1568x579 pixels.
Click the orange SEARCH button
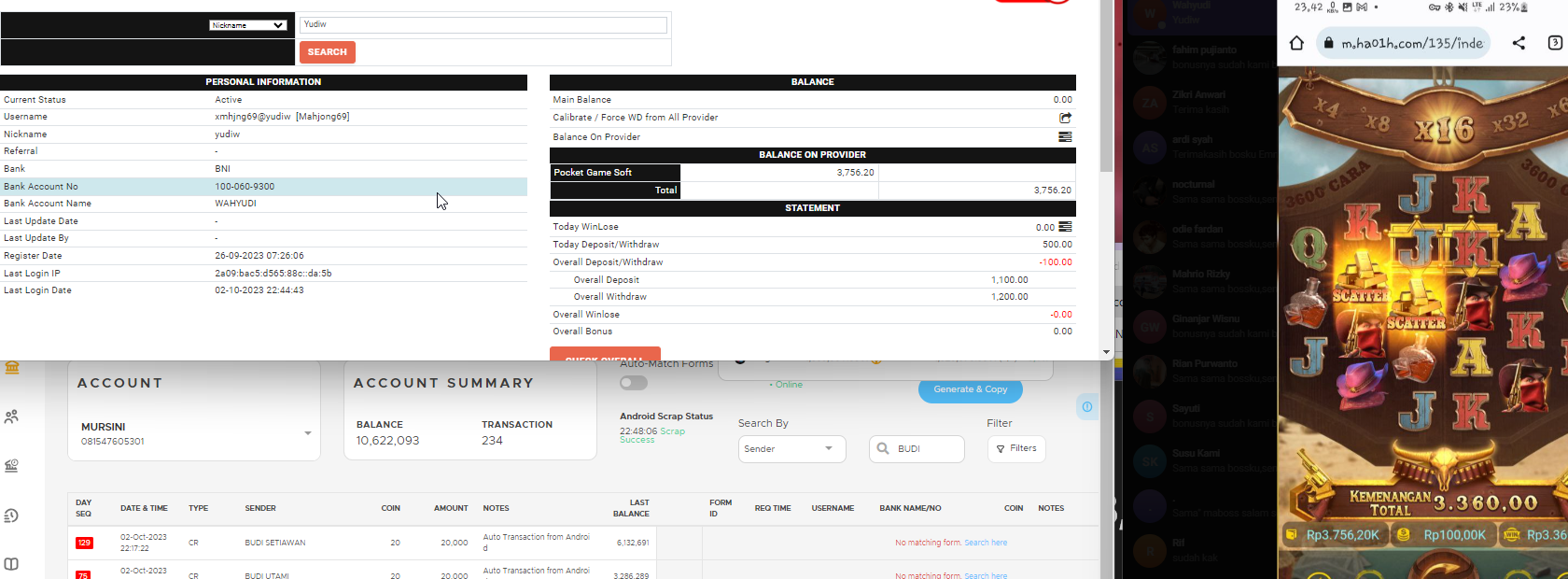(x=328, y=52)
